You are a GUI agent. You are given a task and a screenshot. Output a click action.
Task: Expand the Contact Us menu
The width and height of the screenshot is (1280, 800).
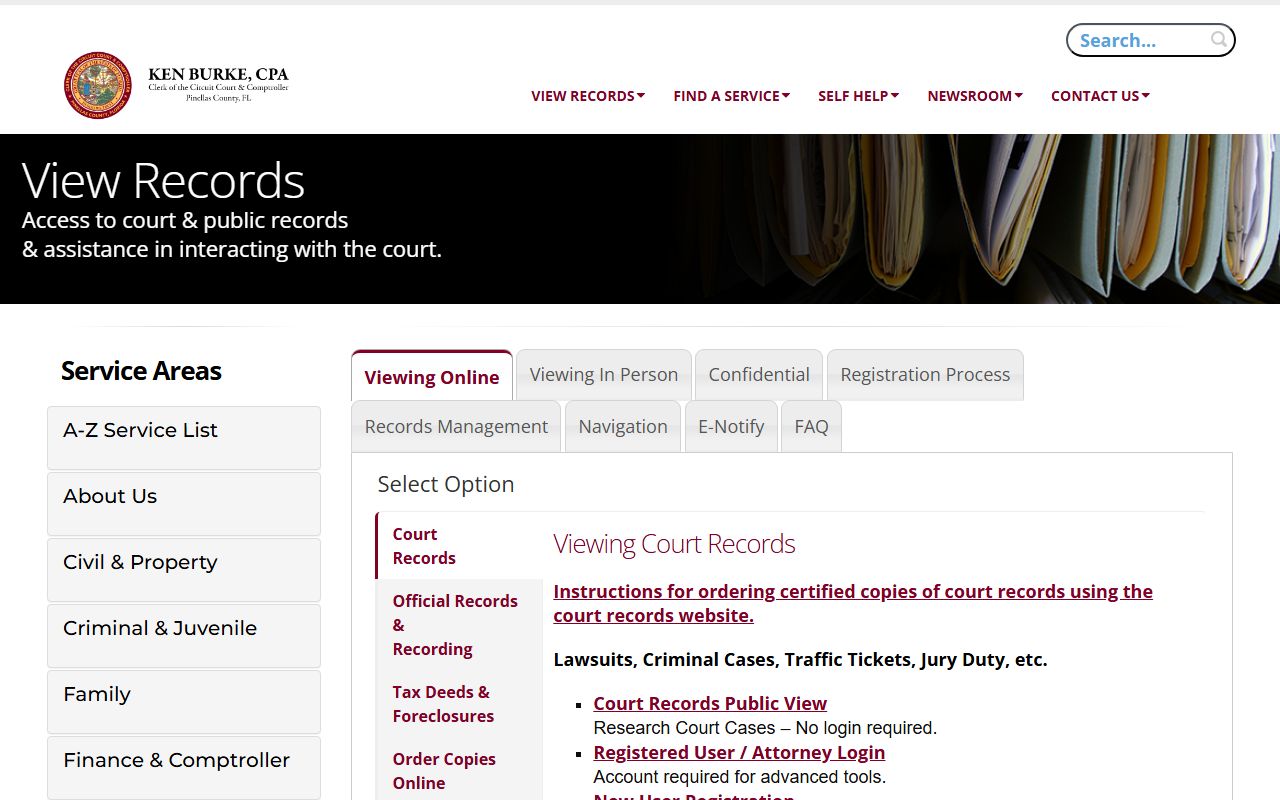(1100, 96)
